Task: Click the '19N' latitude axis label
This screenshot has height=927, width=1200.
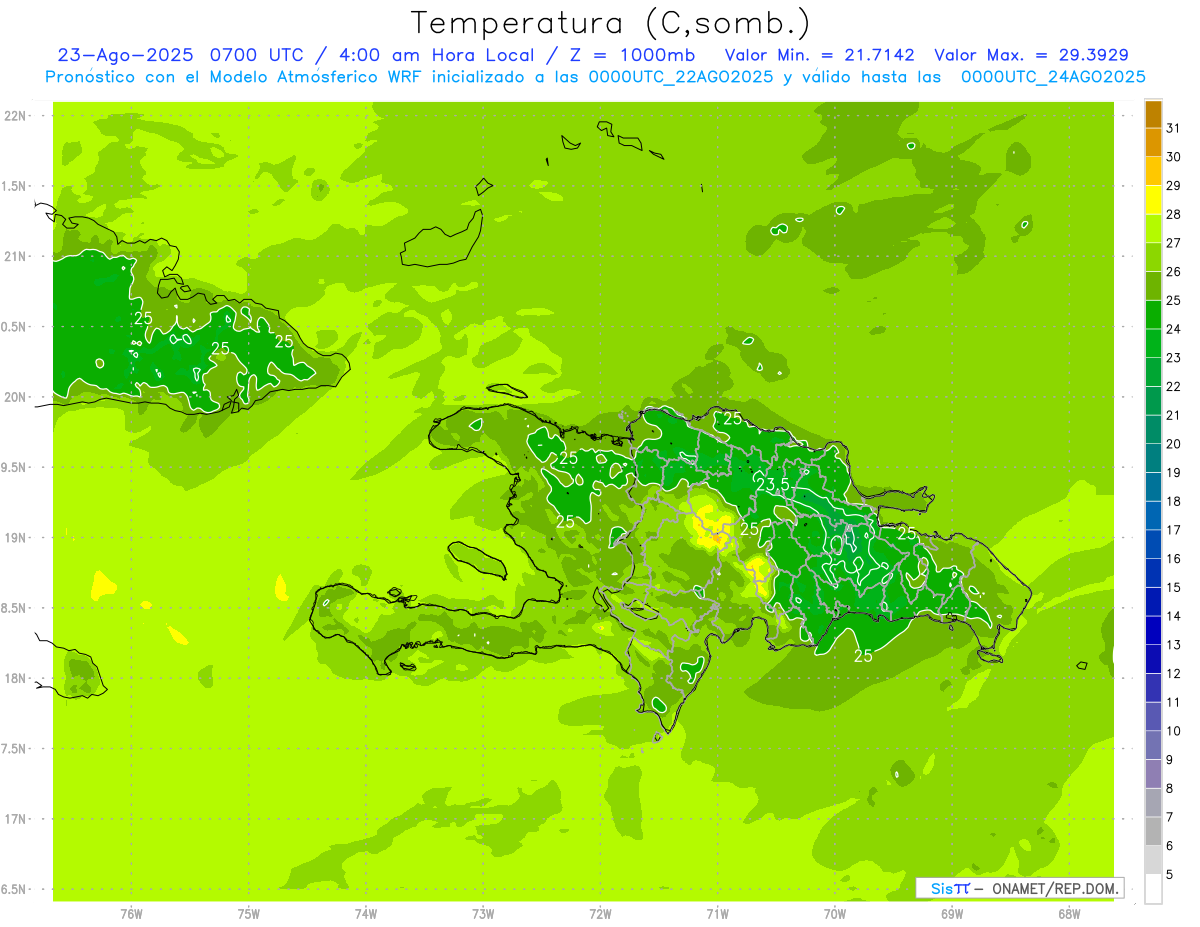Action: pos(15,538)
